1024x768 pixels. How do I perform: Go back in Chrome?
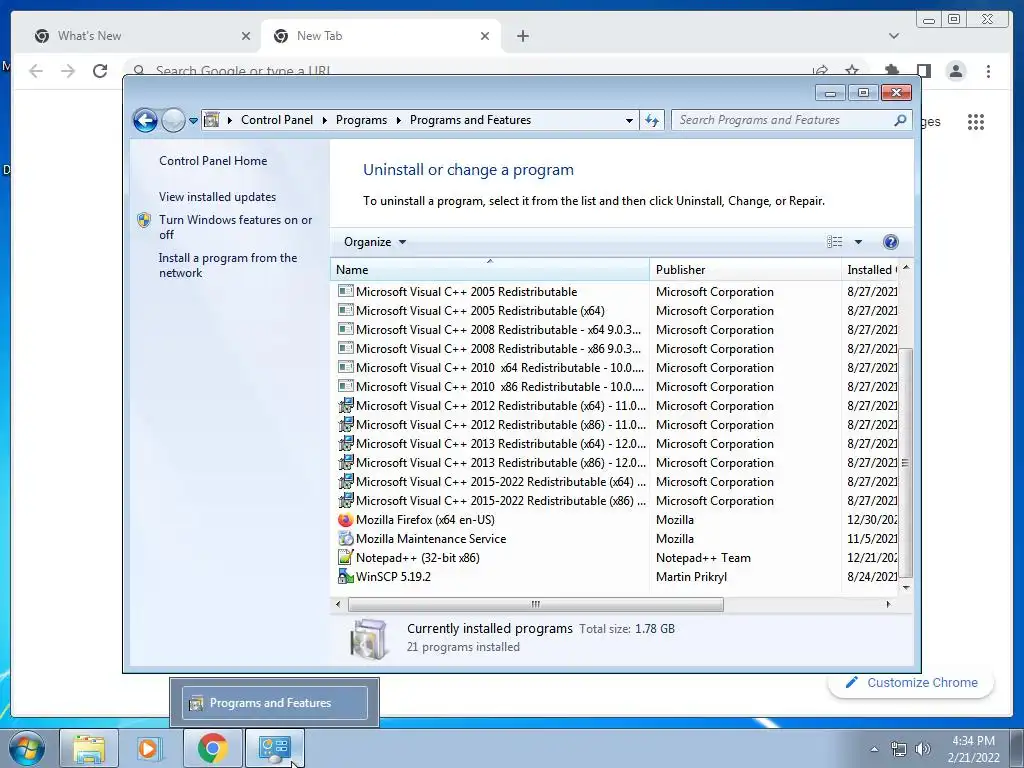pyautogui.click(x=36, y=71)
